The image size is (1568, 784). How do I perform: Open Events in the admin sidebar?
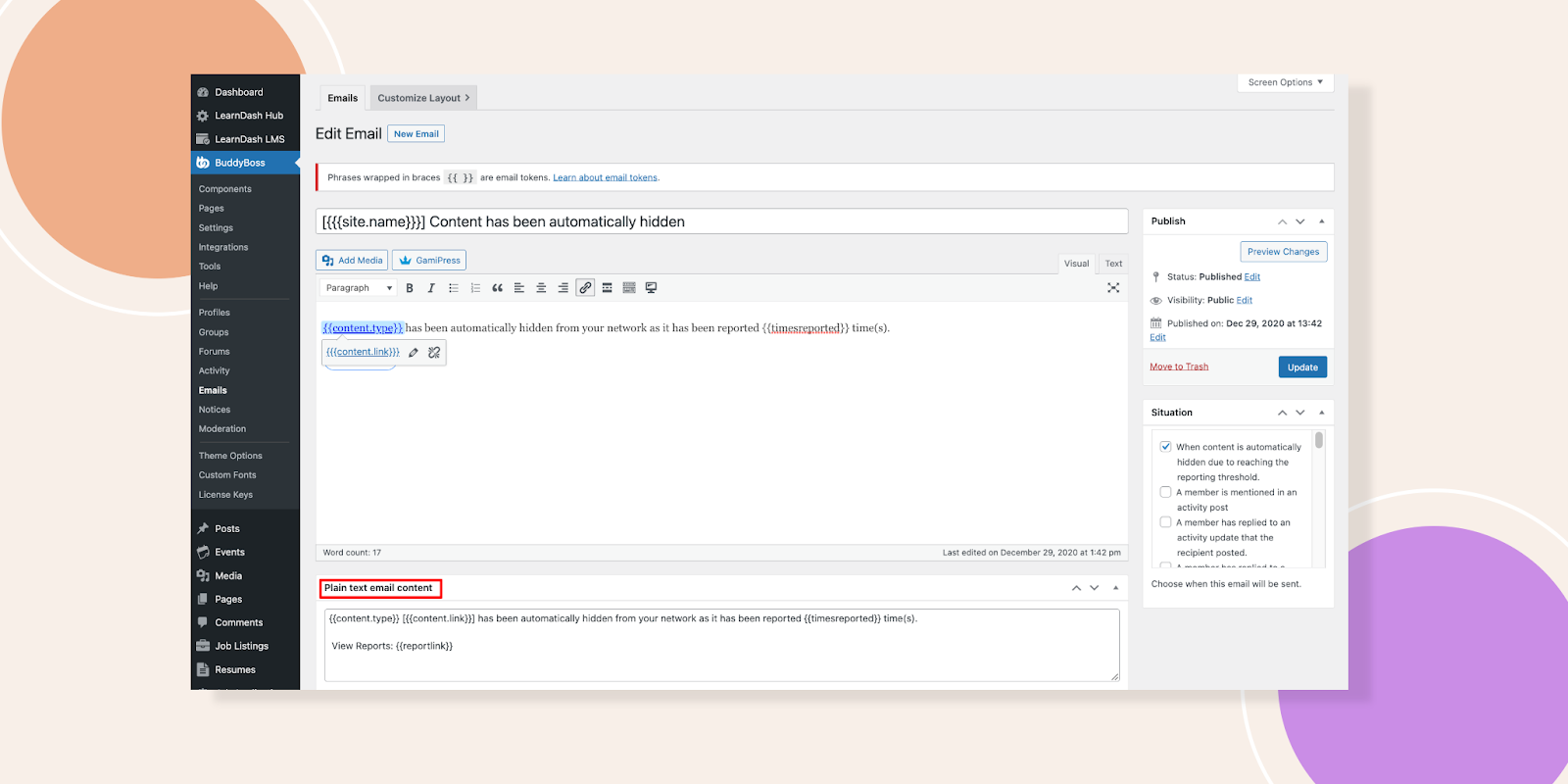[x=245, y=553]
